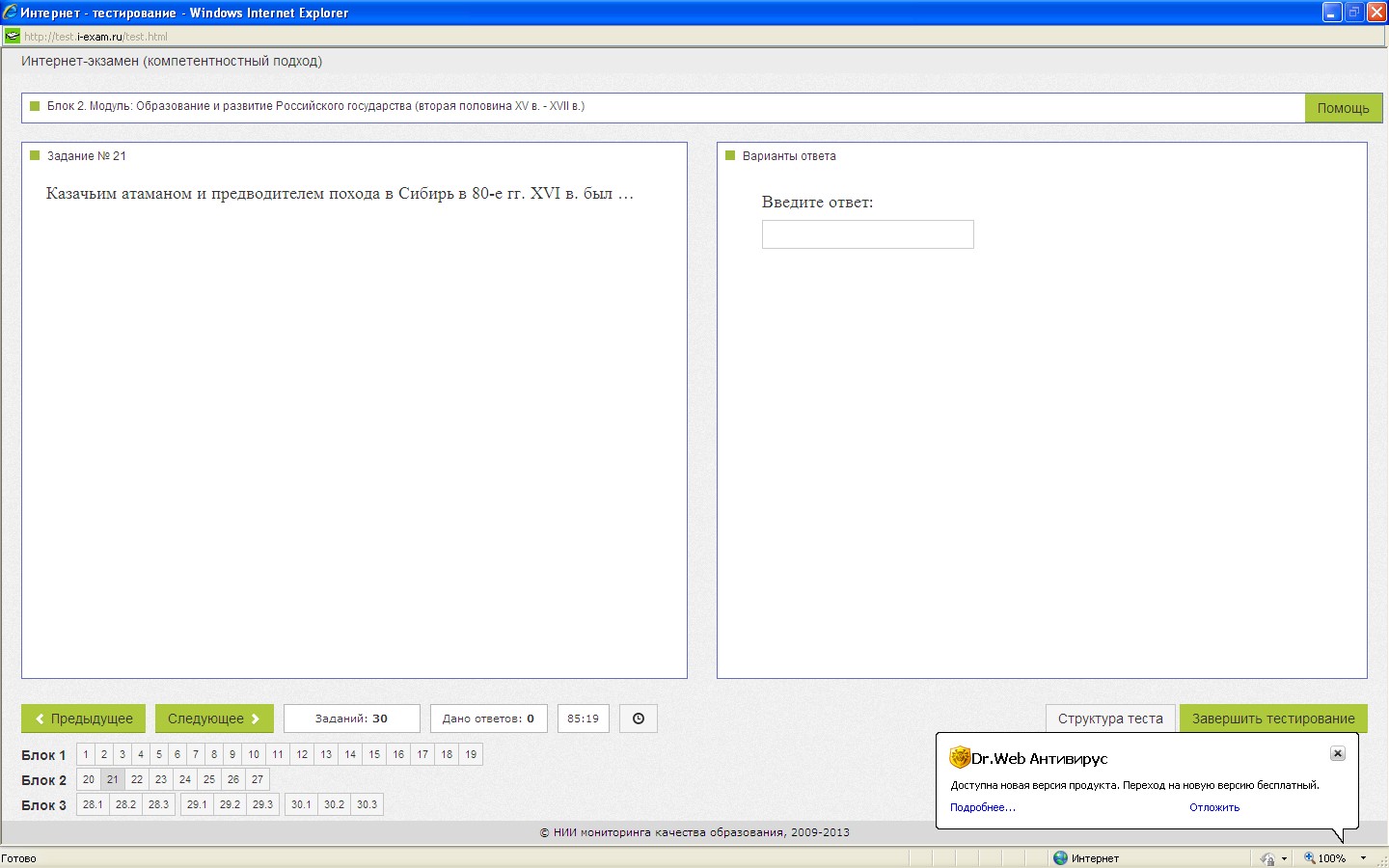Jump to task 4 in Блок 1
The height and width of the screenshot is (868, 1389).
pyautogui.click(x=141, y=754)
